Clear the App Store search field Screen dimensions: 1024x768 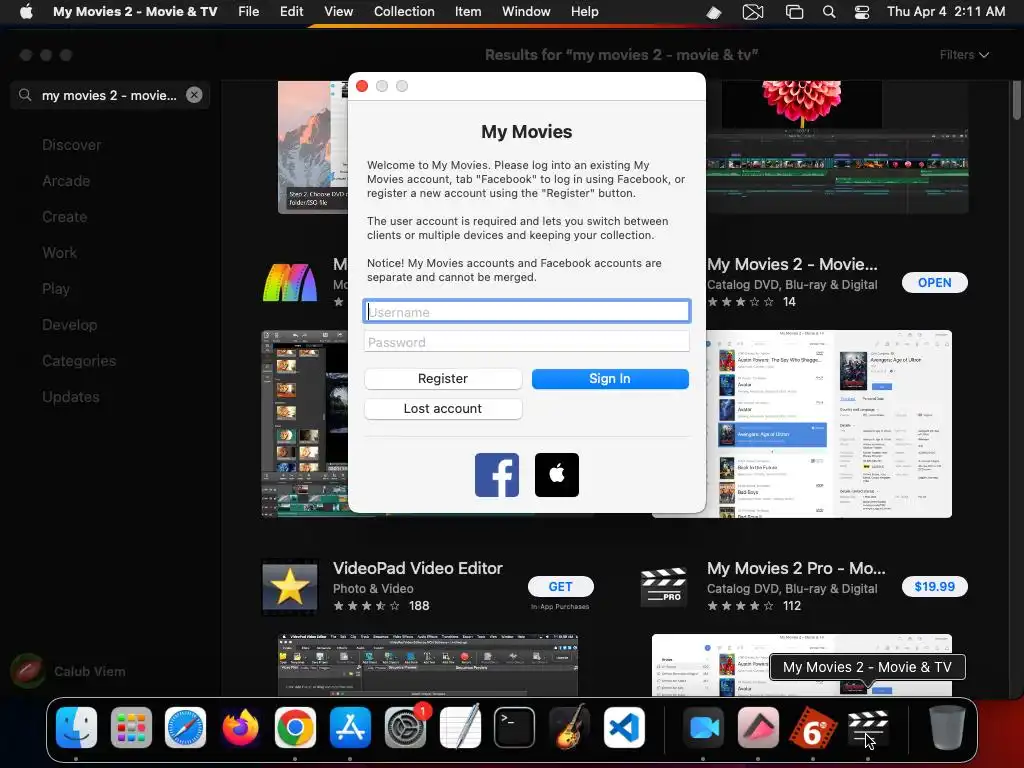tap(194, 95)
